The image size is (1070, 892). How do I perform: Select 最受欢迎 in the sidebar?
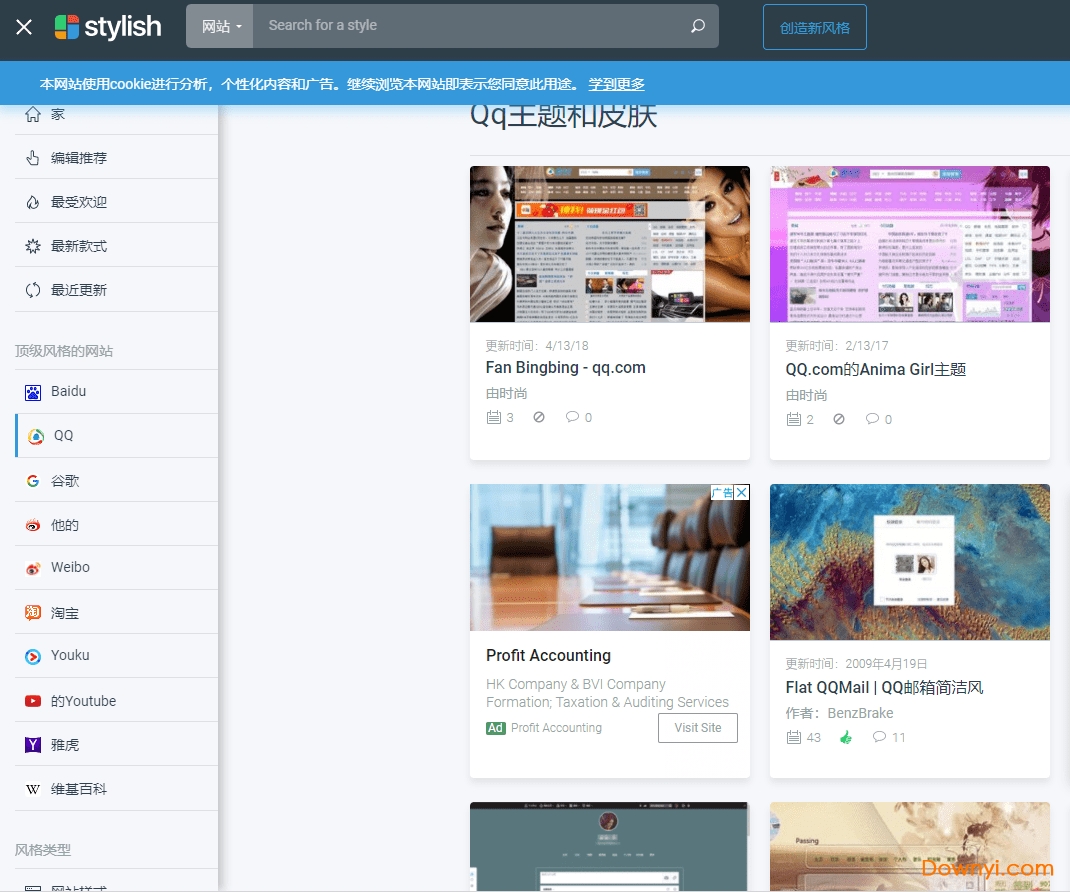(79, 202)
